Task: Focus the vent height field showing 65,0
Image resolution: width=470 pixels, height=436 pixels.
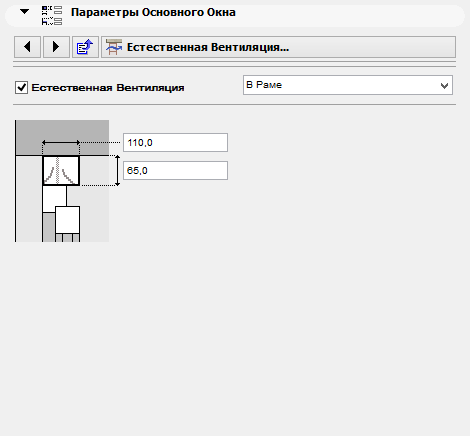Action: pos(175,171)
